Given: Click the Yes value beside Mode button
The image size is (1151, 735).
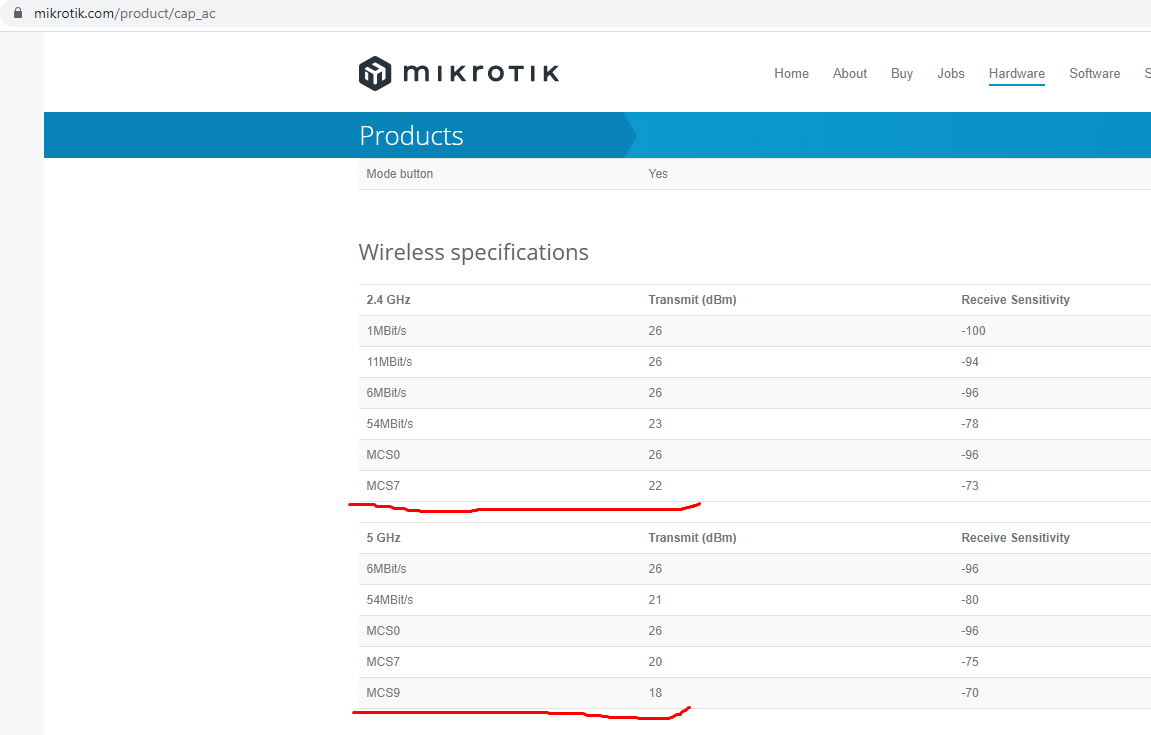Looking at the screenshot, I should point(657,173).
